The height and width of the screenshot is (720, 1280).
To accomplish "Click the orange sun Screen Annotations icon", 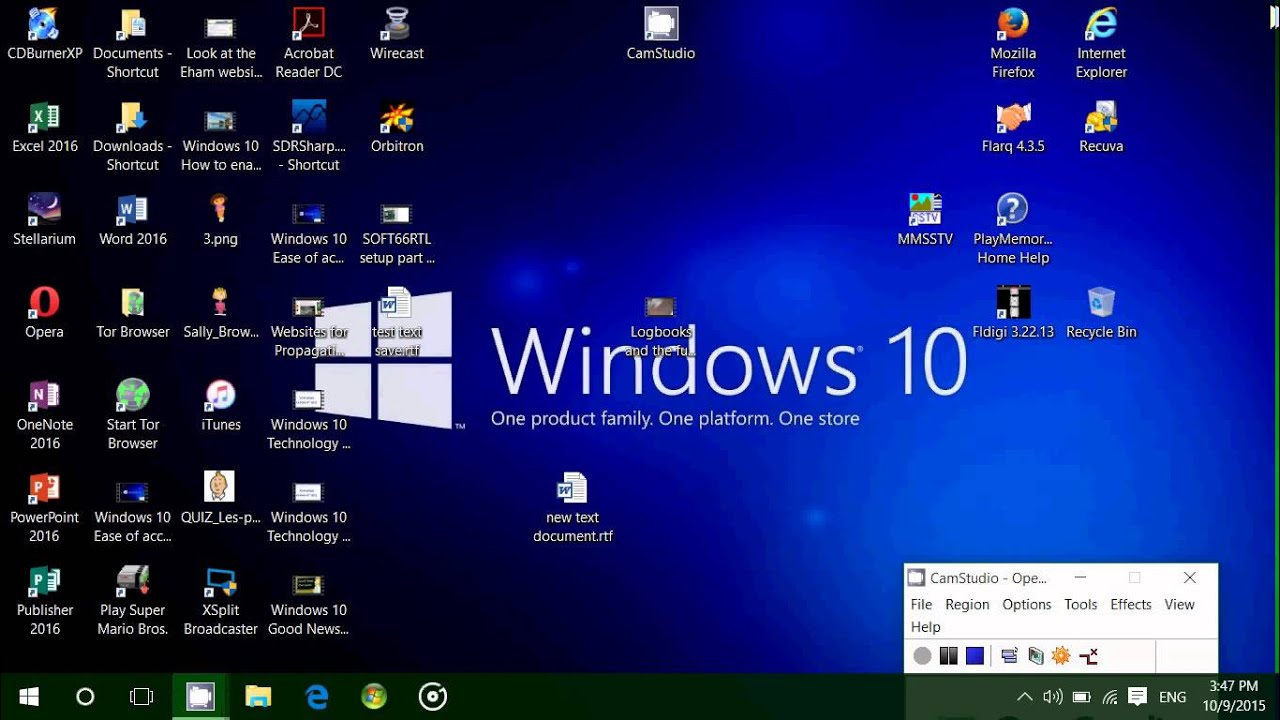I will 1061,656.
